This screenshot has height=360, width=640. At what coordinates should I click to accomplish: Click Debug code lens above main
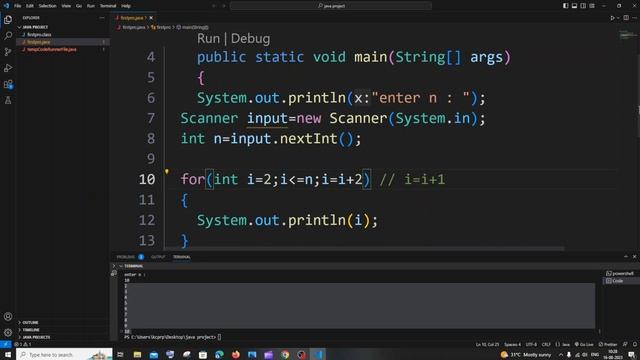[x=250, y=39]
